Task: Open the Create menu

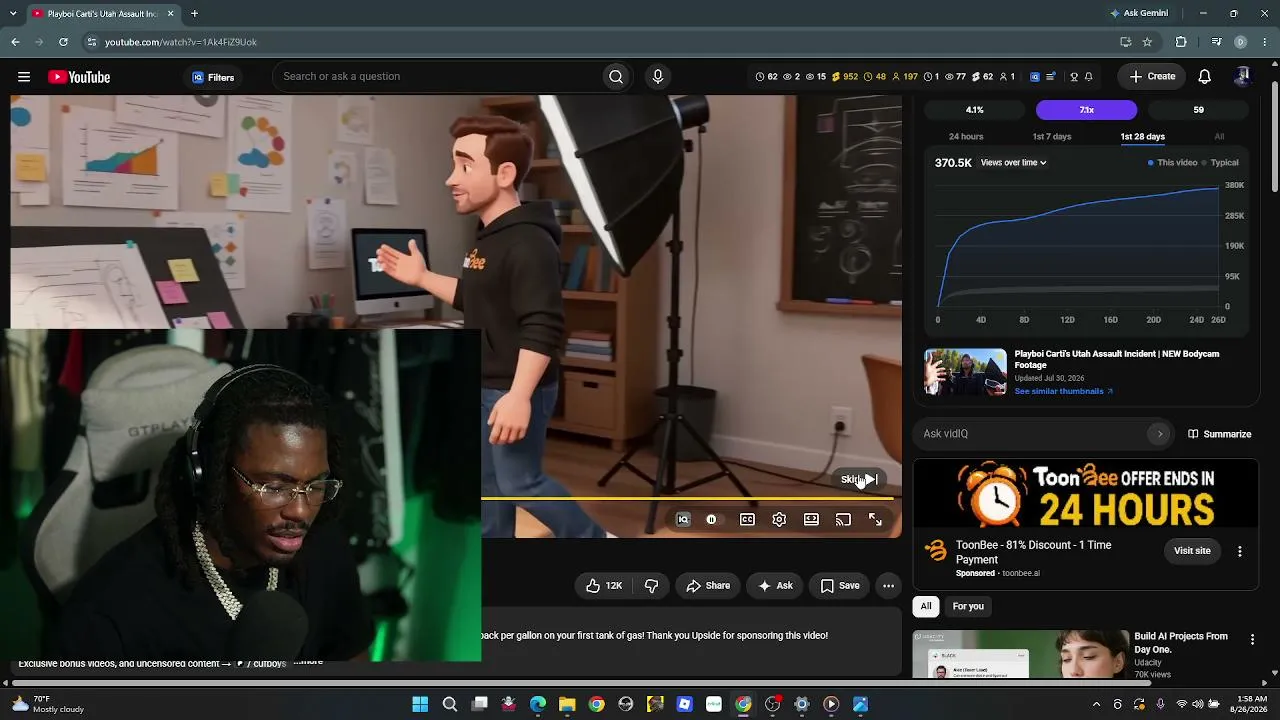Action: [x=1152, y=77]
